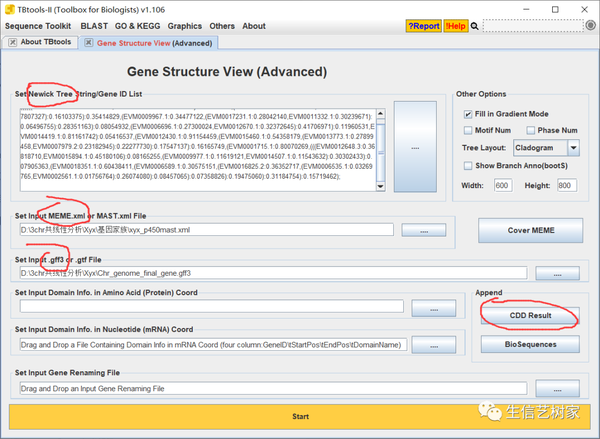Click the Amino Acid domain info field

tap(212, 306)
